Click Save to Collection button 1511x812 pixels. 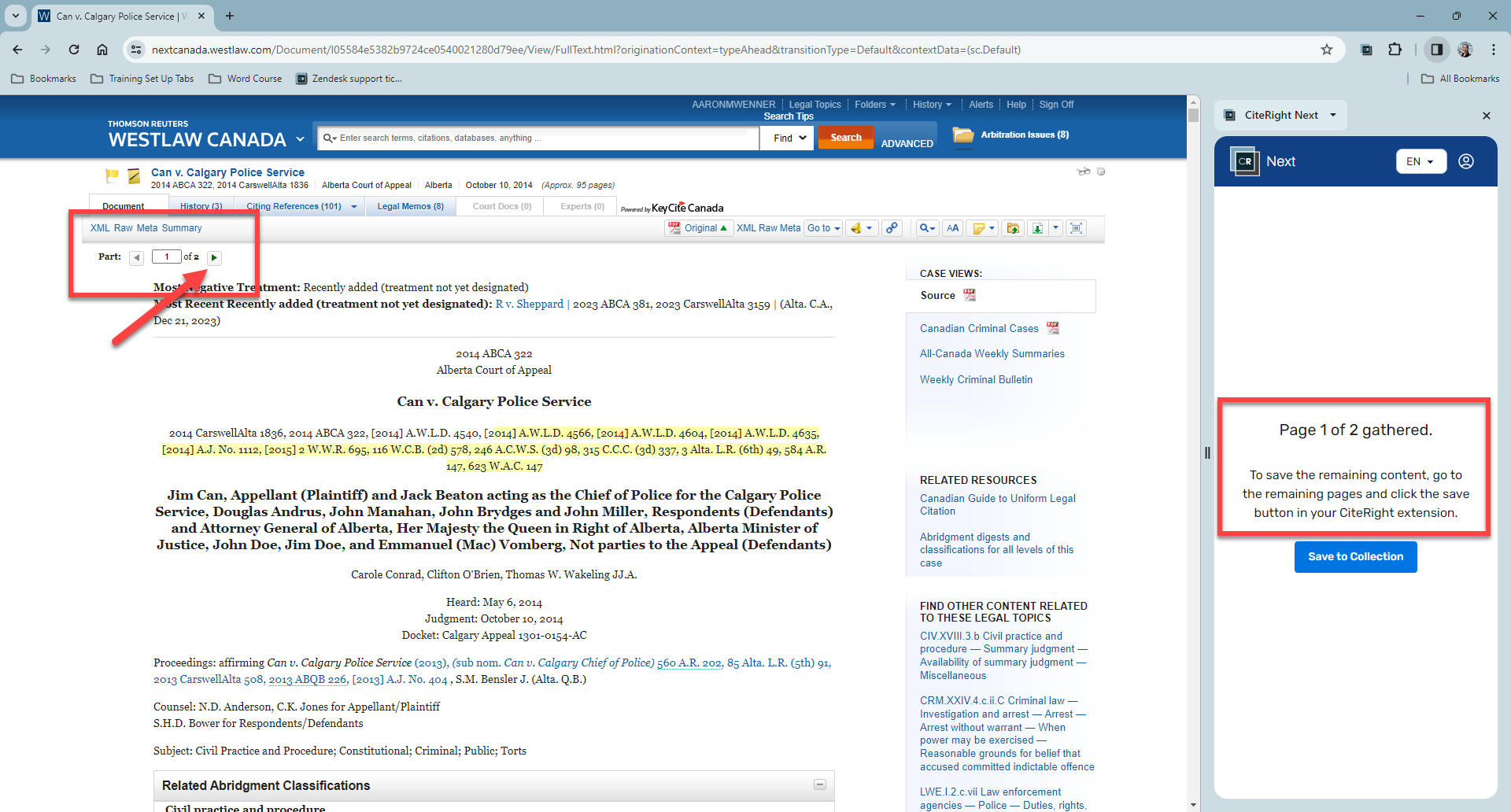(x=1355, y=556)
